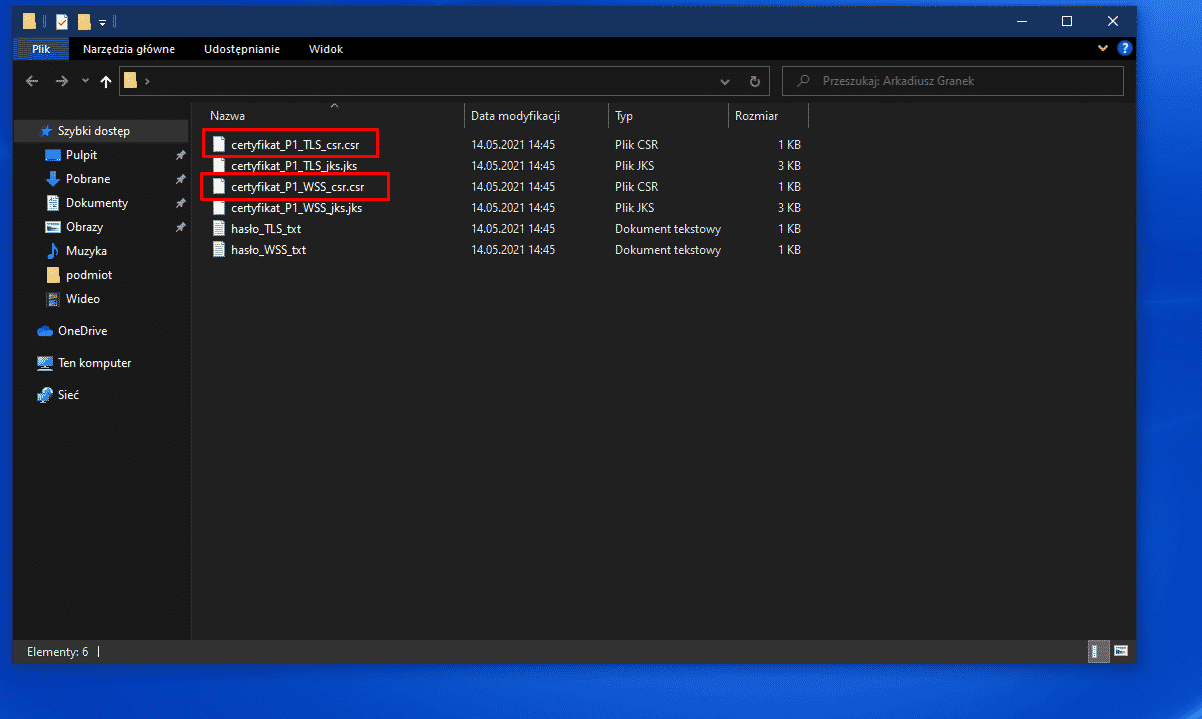This screenshot has width=1202, height=719.
Task: Click the Dokument tekstowy type of hasło_TLS_txt
Action: point(668,229)
